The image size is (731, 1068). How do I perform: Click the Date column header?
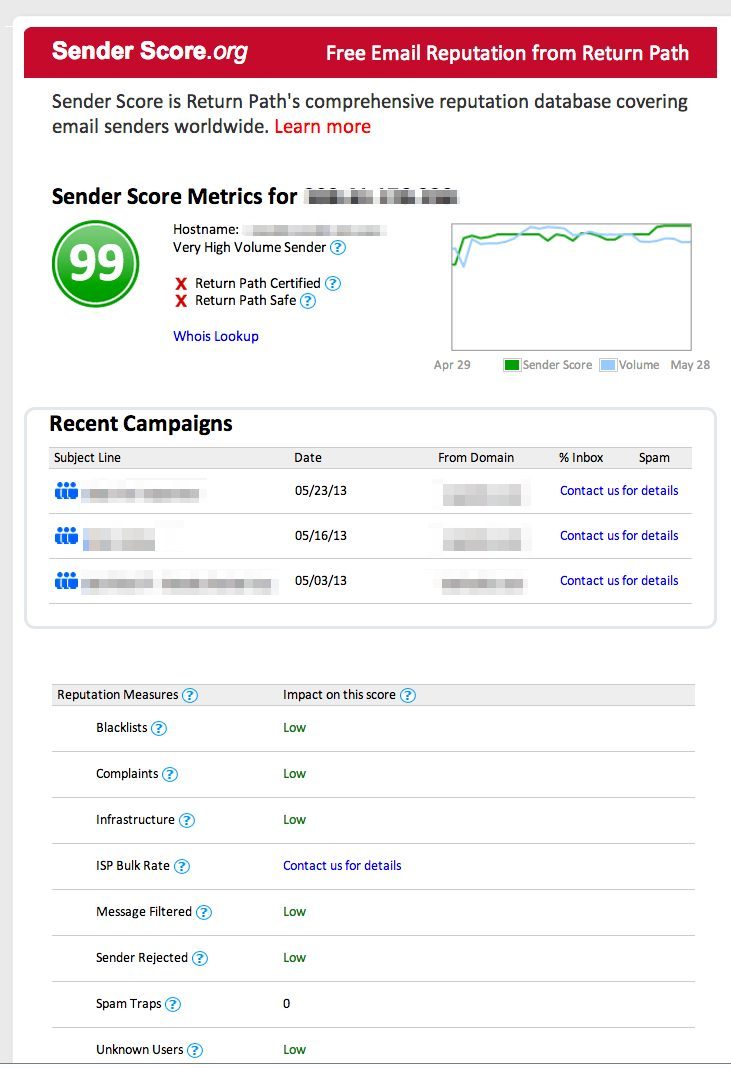tap(308, 458)
